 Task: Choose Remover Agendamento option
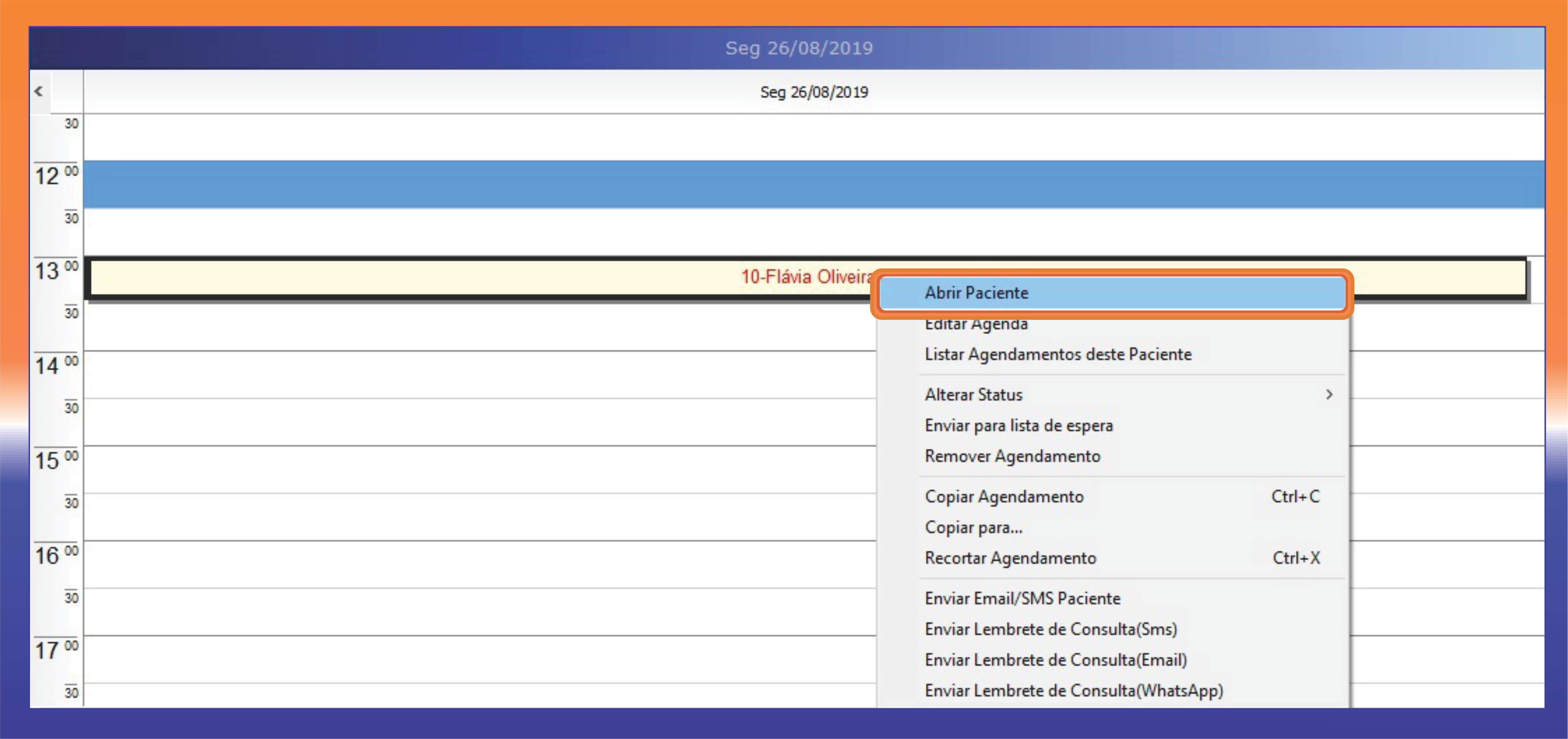pos(1012,456)
